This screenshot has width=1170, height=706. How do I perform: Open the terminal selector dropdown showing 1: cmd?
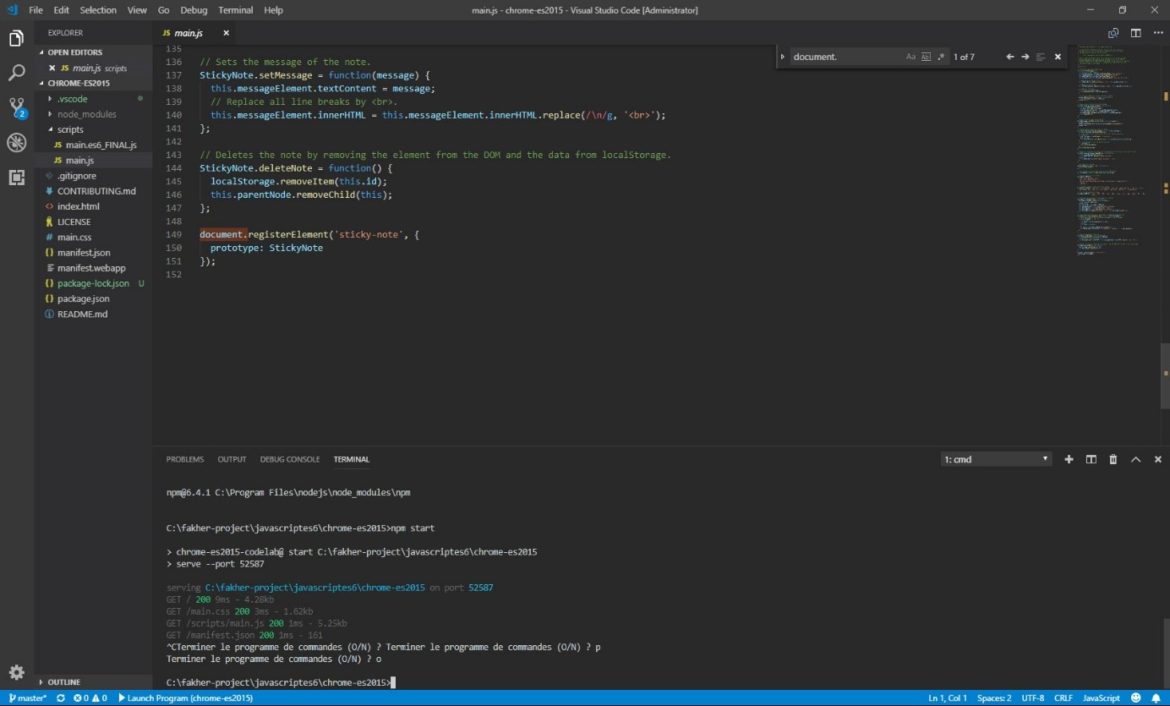tap(993, 459)
